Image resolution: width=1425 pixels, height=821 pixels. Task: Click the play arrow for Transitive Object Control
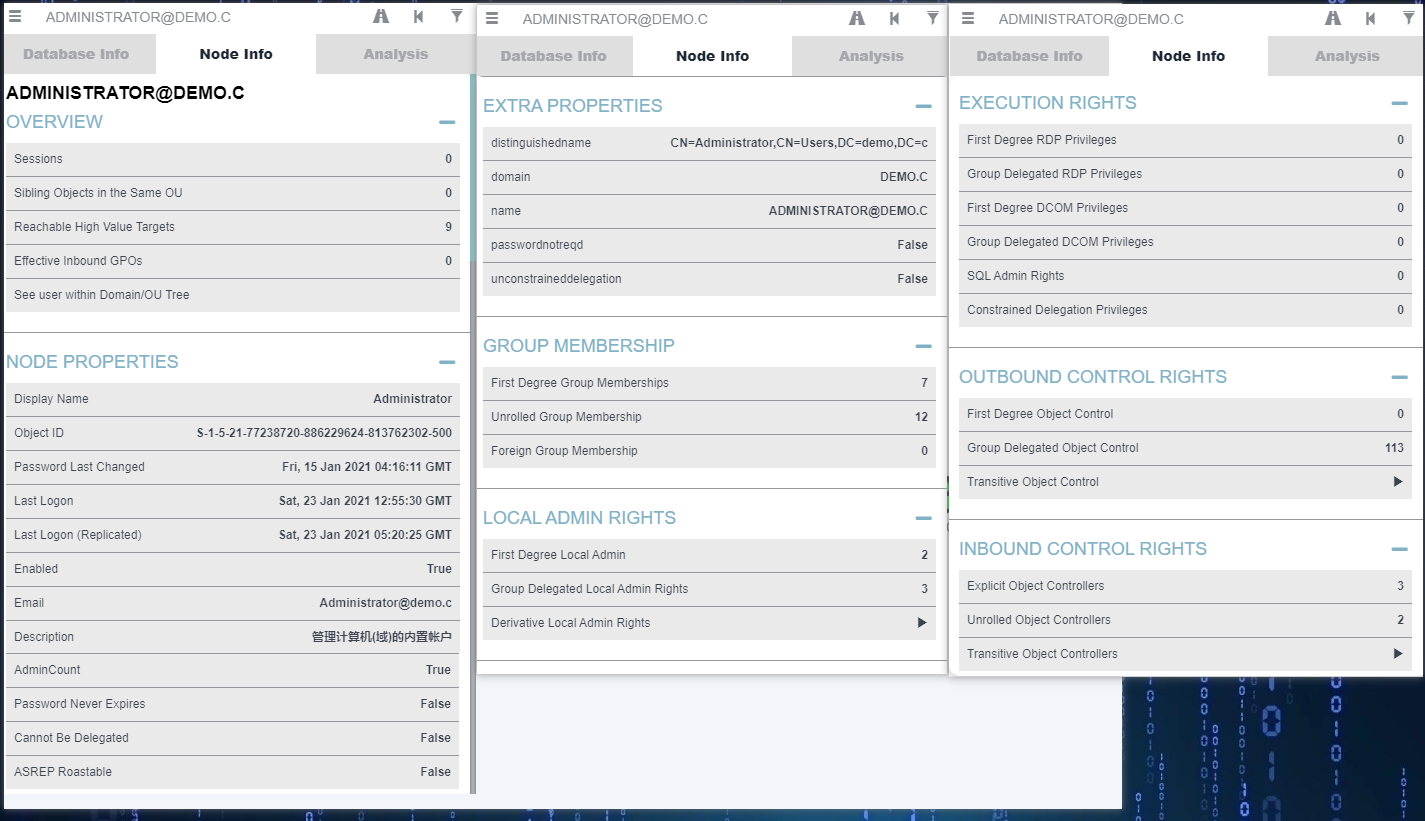(x=1398, y=482)
